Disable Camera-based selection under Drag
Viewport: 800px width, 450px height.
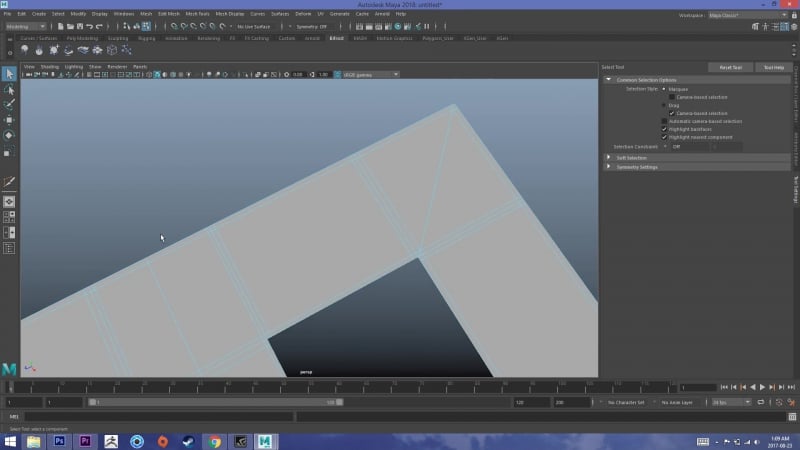[x=672, y=113]
